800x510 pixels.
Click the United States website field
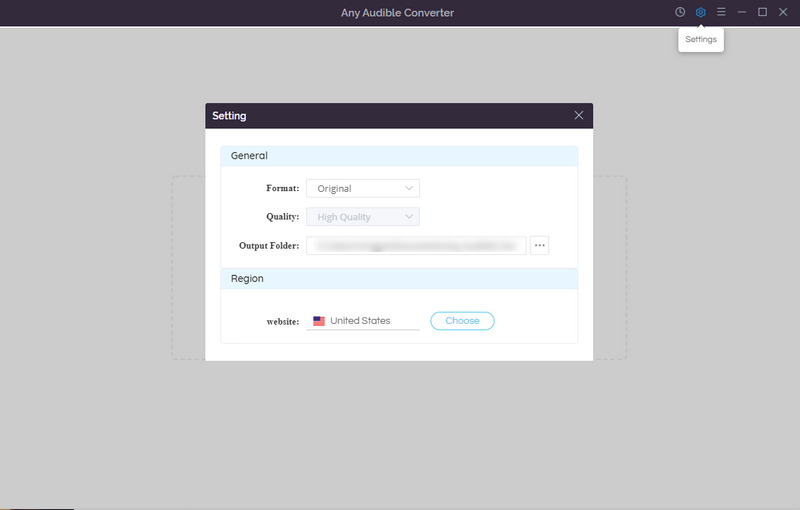click(363, 321)
